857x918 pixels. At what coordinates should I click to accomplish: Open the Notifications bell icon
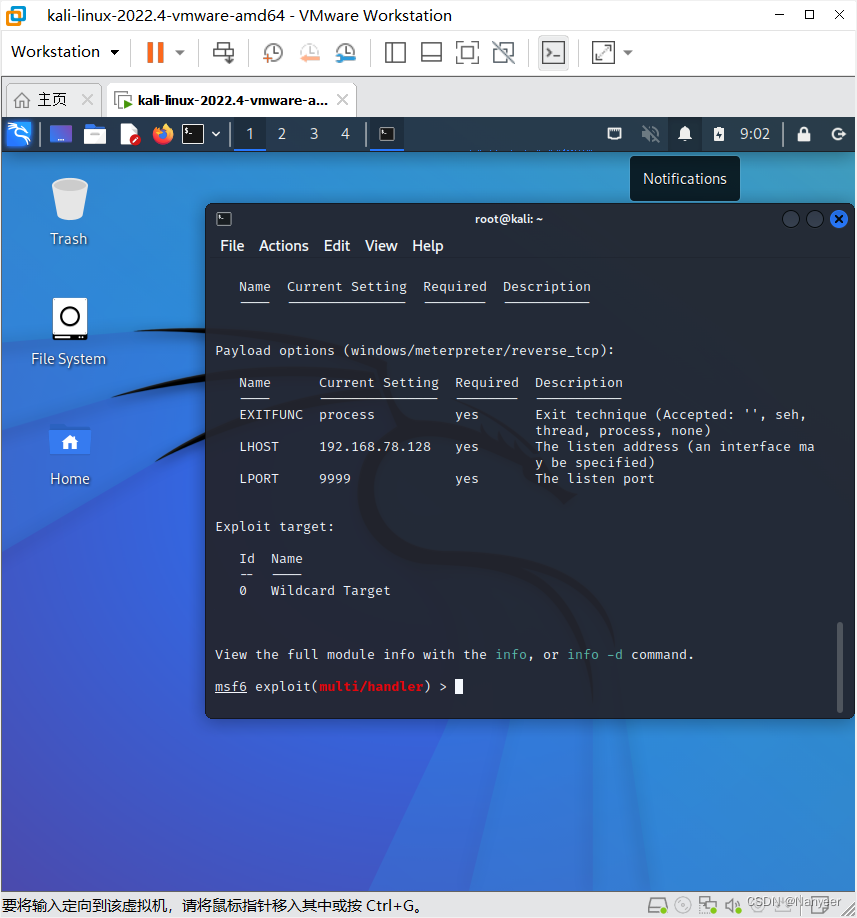(685, 134)
